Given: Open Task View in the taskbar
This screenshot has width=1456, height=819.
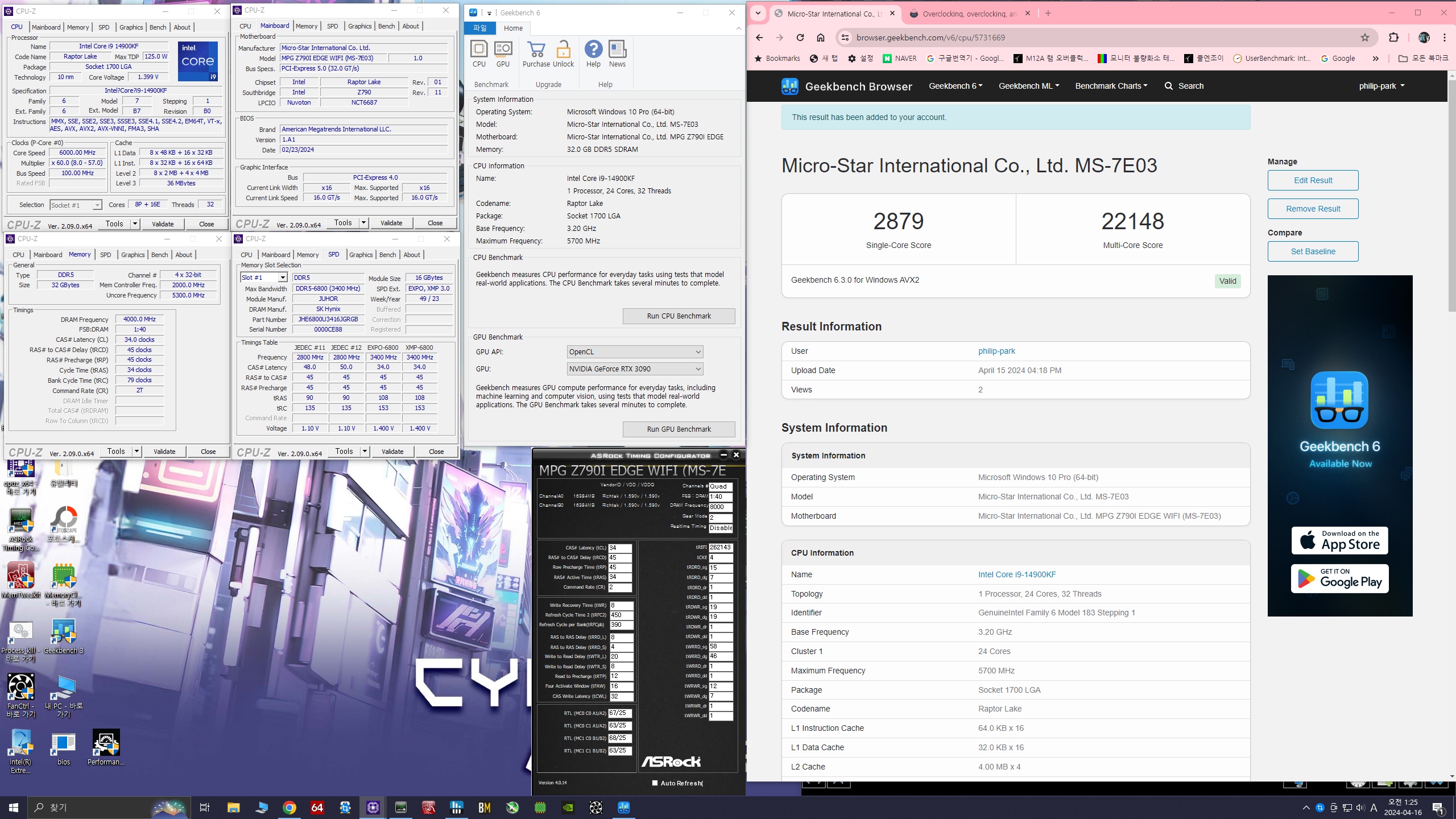Looking at the screenshot, I should 205,808.
